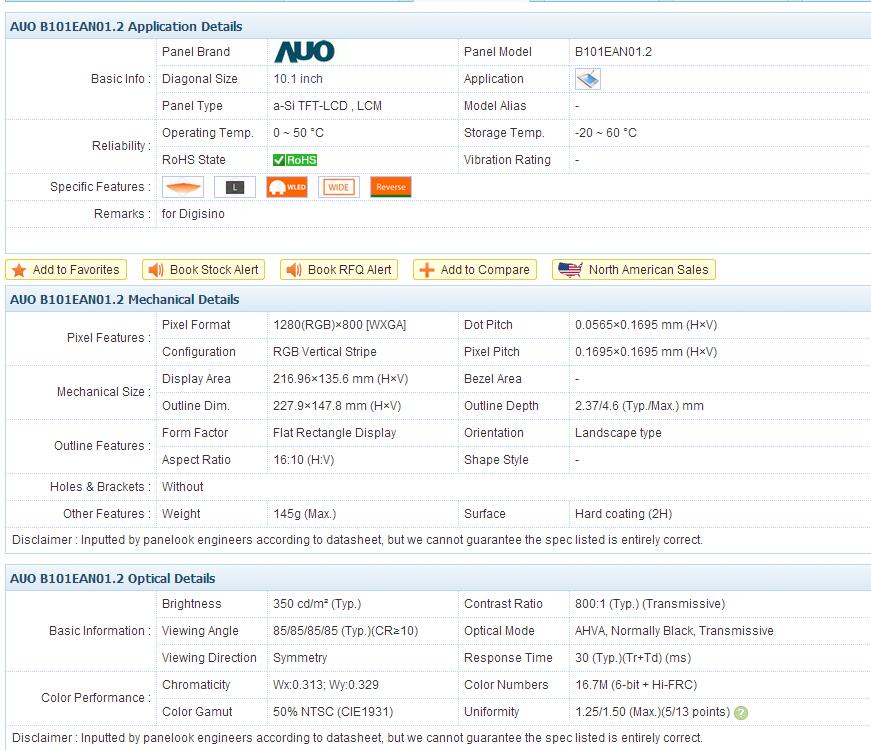Click response time '30 (Typ.)(Tr+Td) (ms)'

point(633,658)
